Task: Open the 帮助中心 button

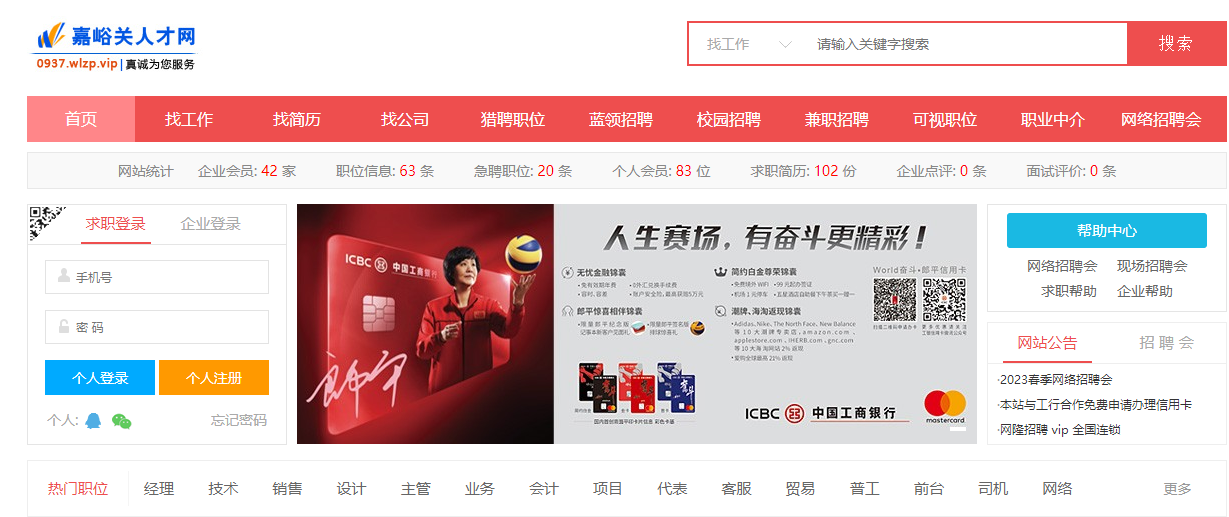Action: (x=1107, y=230)
